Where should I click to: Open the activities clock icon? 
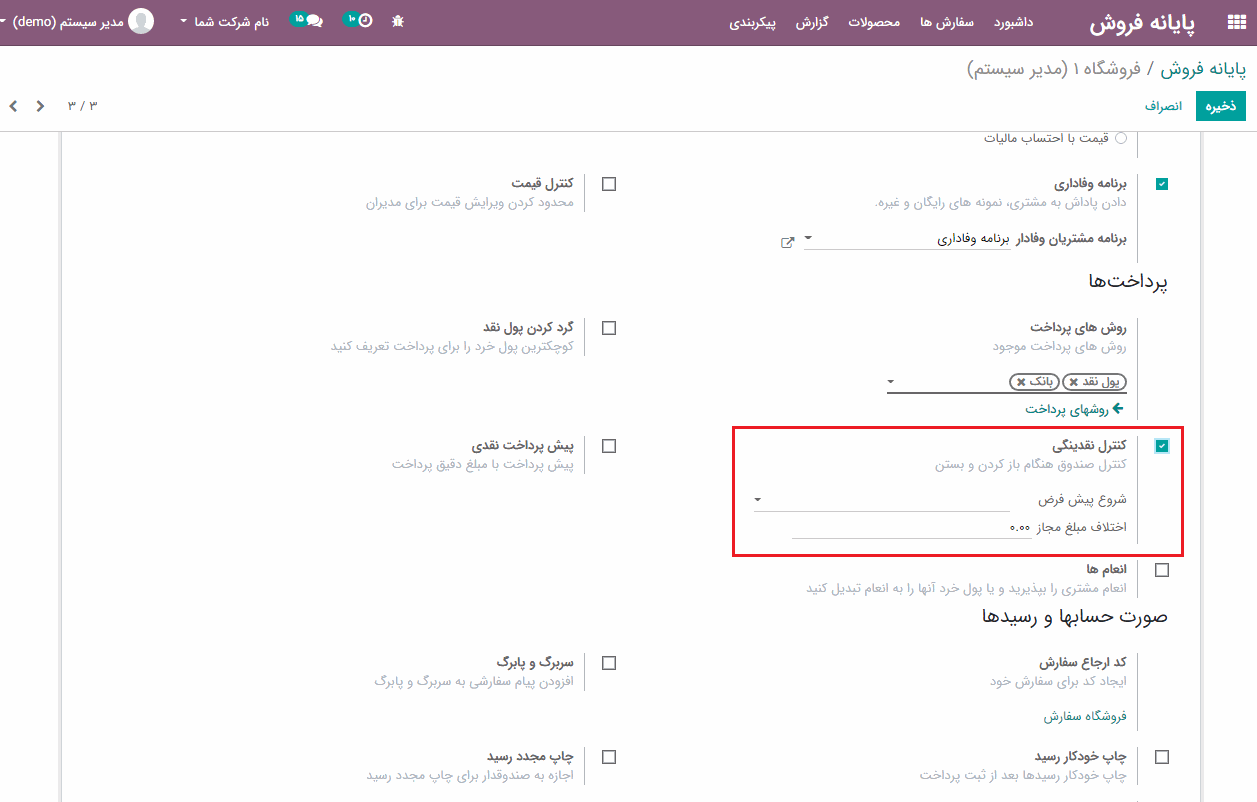[364, 21]
